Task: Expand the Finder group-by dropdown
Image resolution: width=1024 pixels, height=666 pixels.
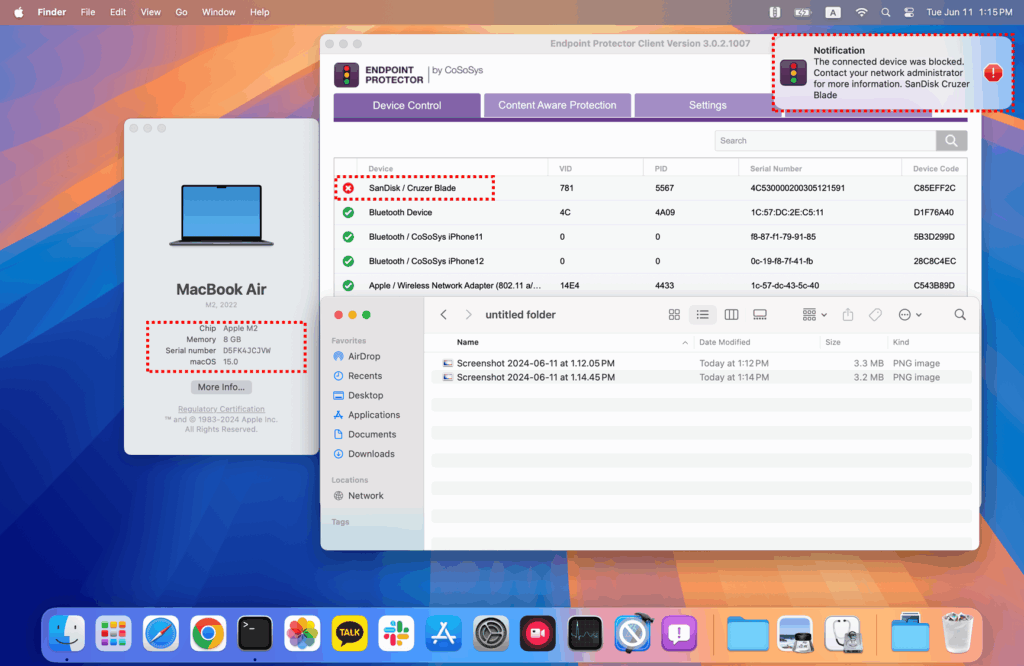Action: 814,315
